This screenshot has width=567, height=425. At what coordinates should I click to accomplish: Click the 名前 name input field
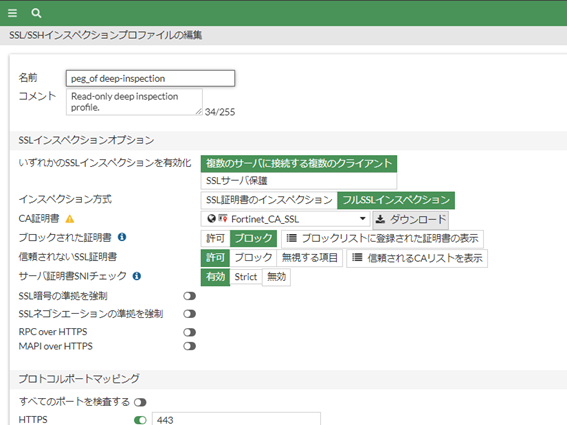click(x=150, y=78)
